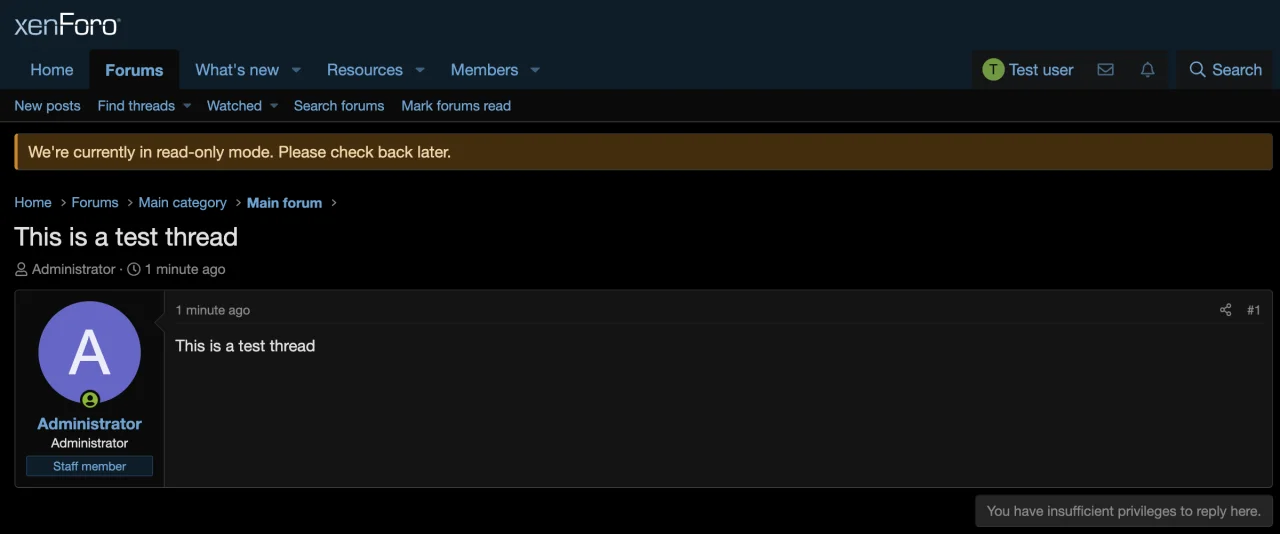Screen dimensions: 1280x534
Task: Click Mark forums read
Action: click(456, 106)
